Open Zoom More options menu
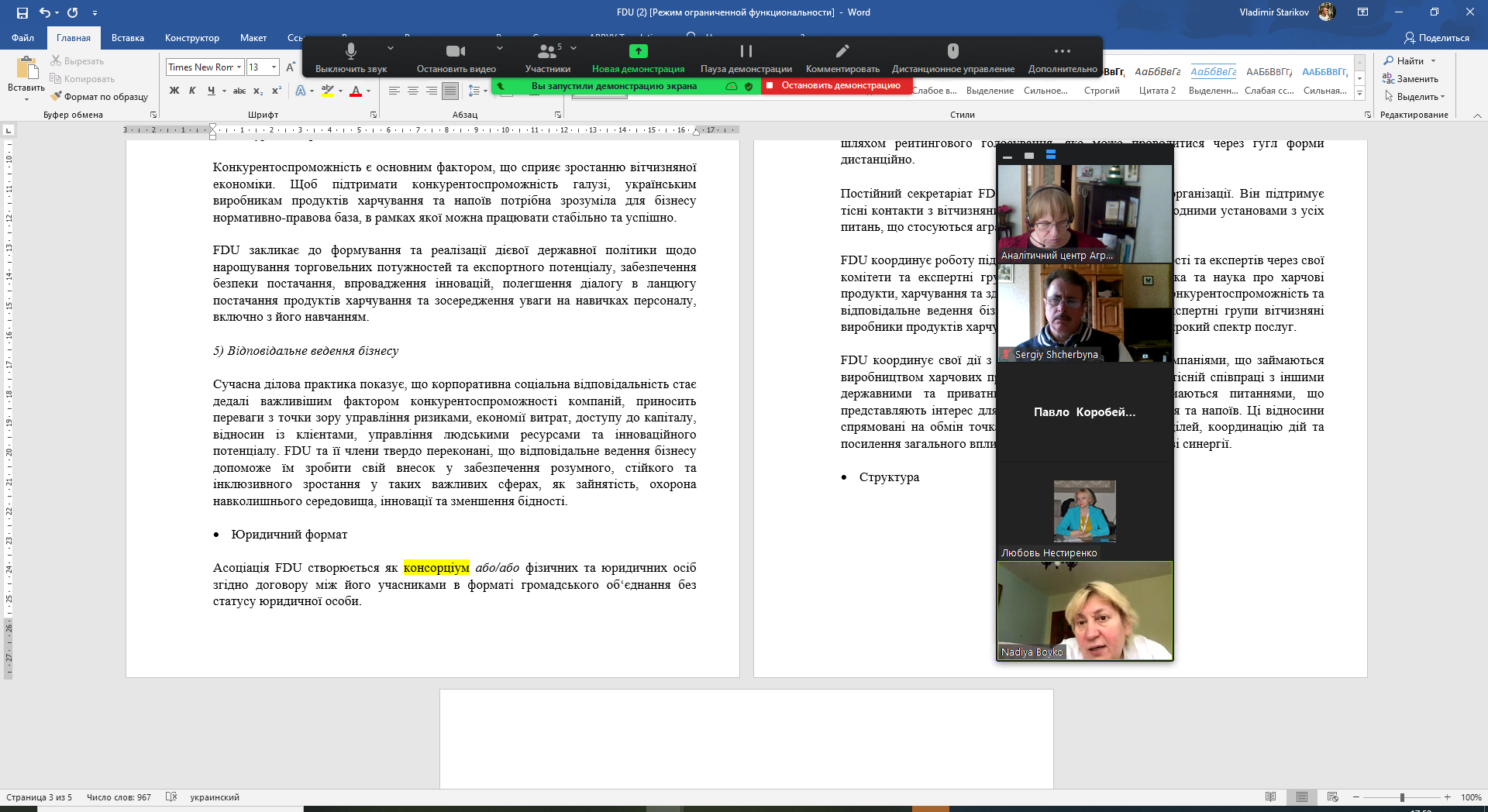The height and width of the screenshot is (812, 1488). pyautogui.click(x=1063, y=58)
